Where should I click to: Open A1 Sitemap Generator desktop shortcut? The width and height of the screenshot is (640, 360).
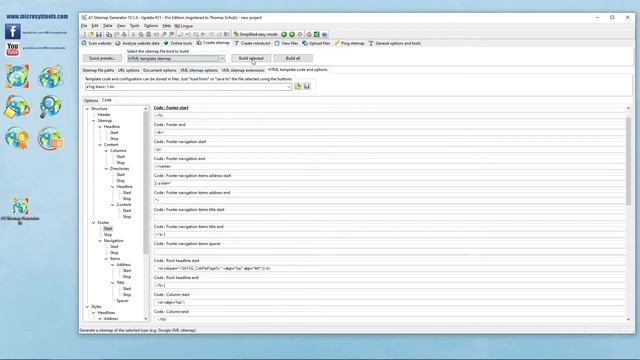[20, 210]
